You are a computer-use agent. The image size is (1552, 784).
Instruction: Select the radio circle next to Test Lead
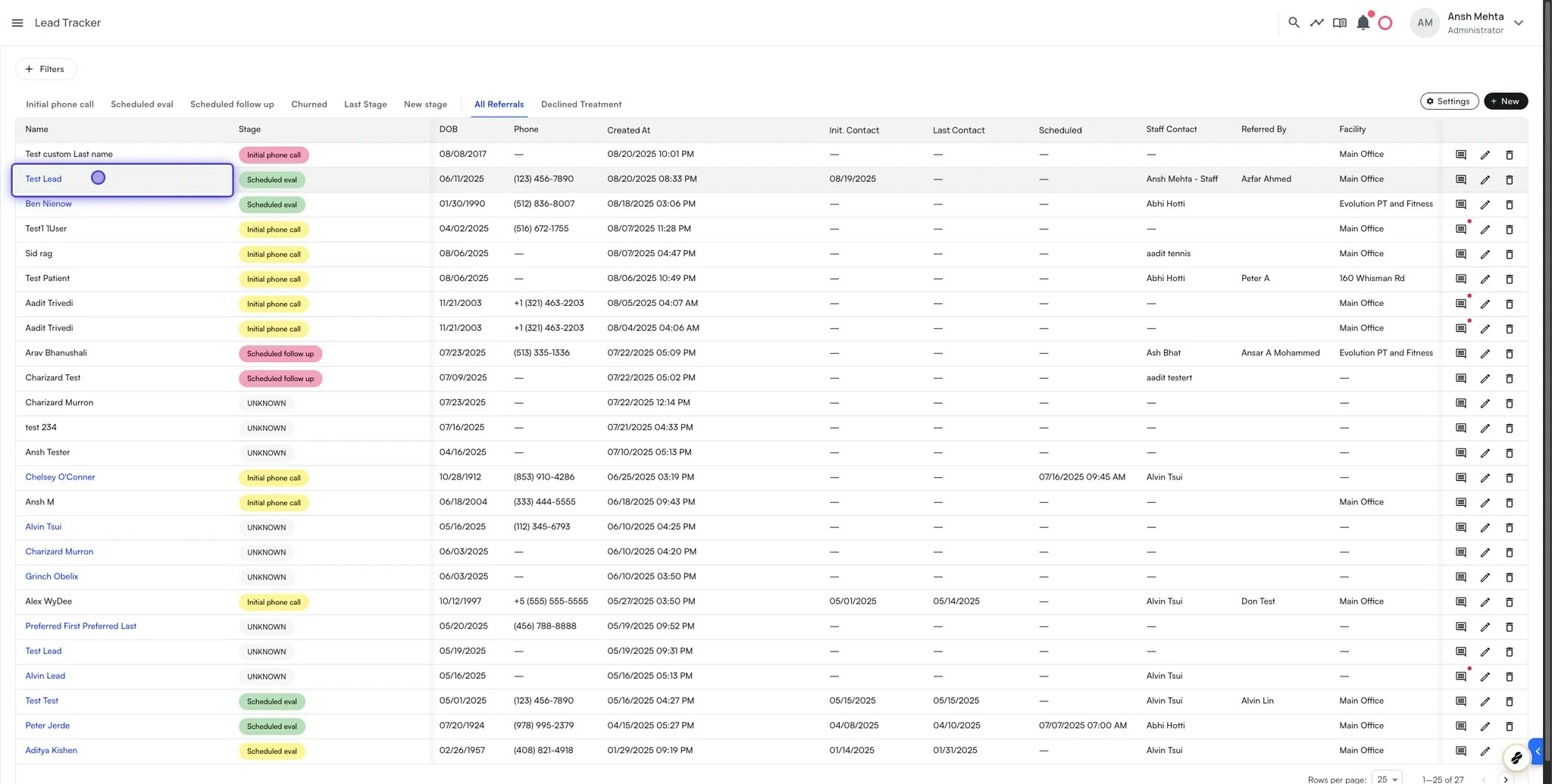(98, 177)
